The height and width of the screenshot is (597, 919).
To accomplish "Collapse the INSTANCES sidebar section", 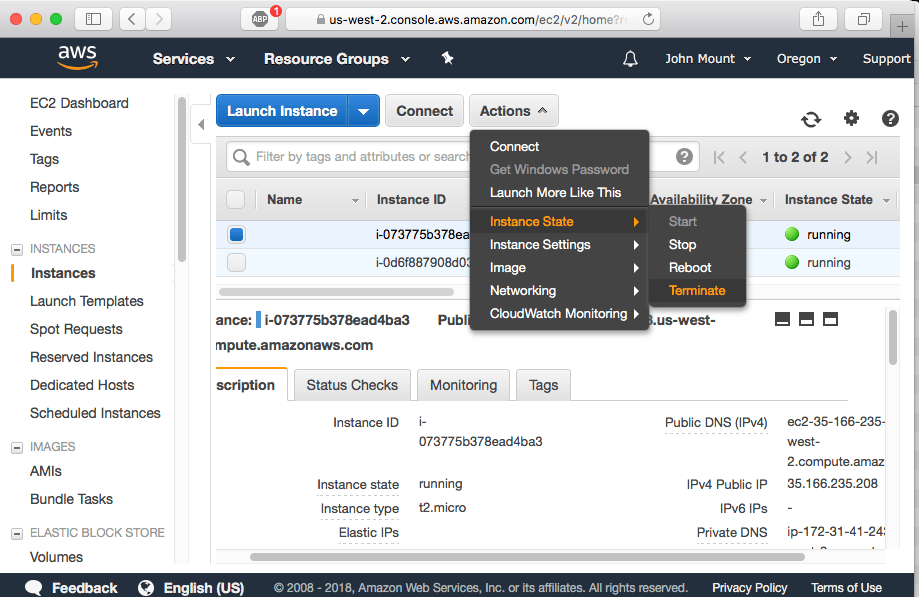I will click(x=17, y=250).
